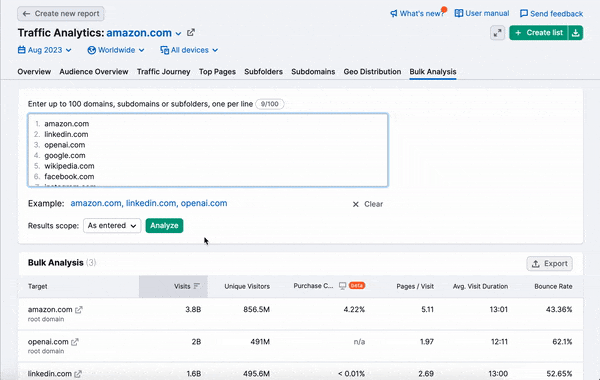600x380 pixels.
Task: Click the 3.8B visits value for amazon.com
Action: (193, 310)
